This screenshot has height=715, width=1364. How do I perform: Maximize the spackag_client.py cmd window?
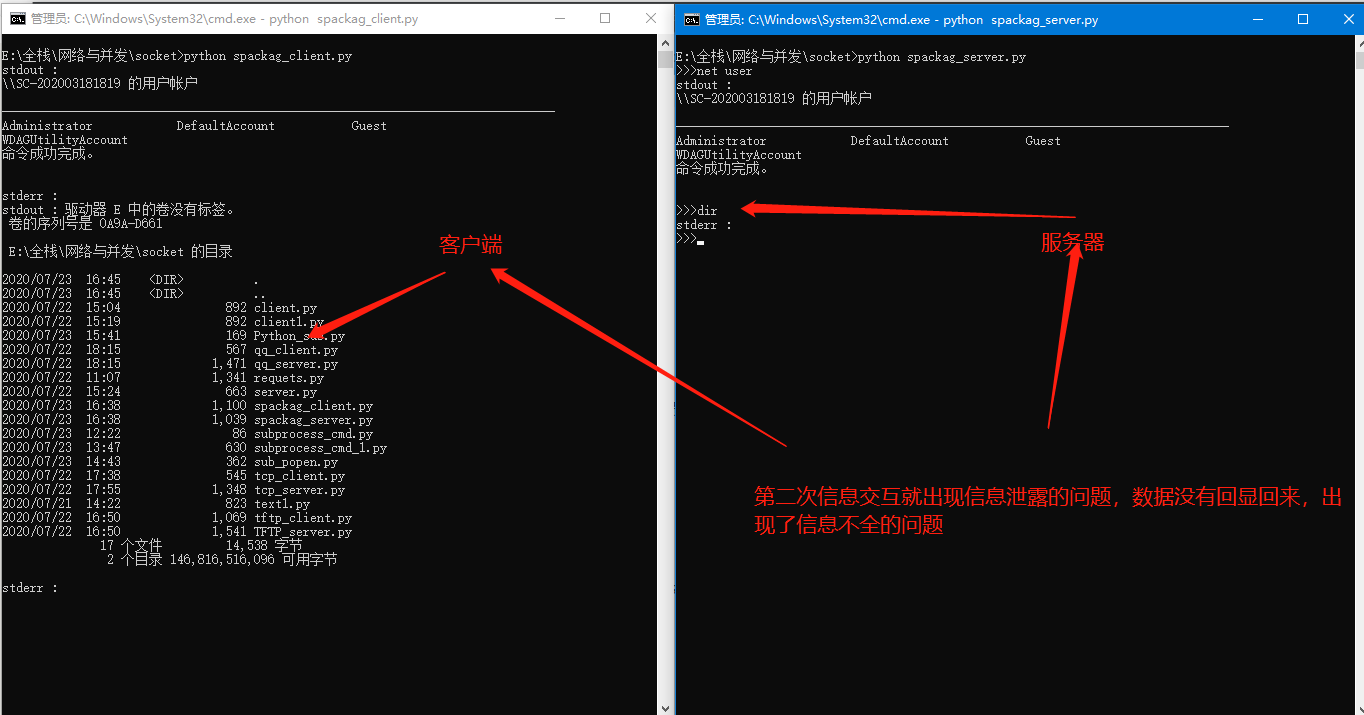[605, 19]
